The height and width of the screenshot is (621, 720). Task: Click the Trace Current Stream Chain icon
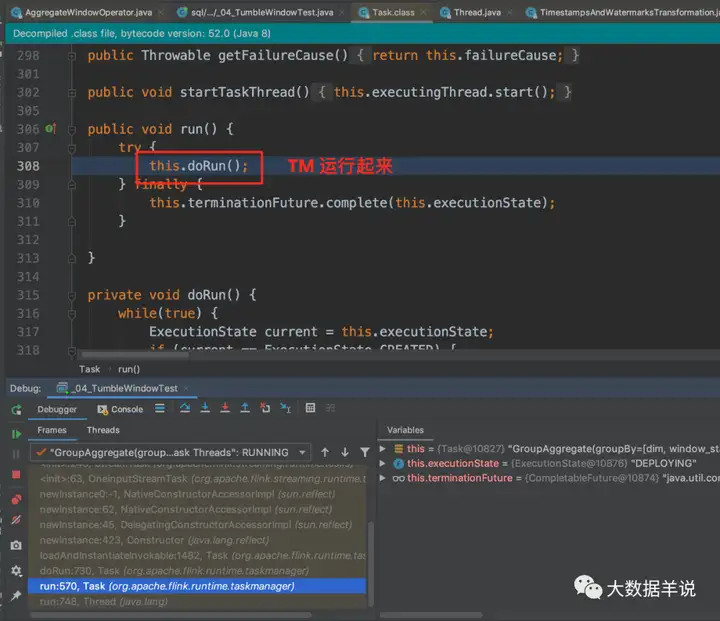point(331,408)
